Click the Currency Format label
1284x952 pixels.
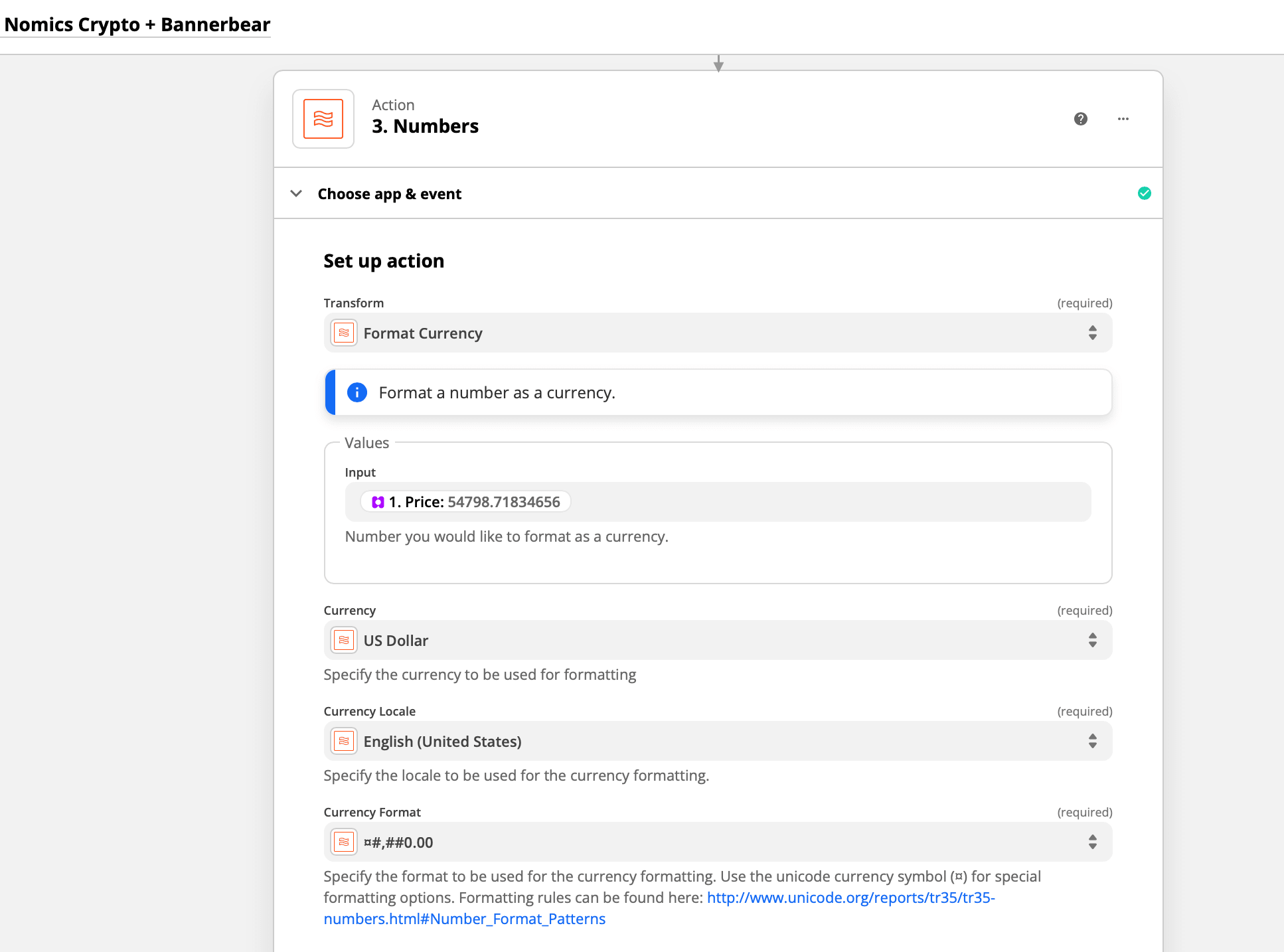click(372, 812)
